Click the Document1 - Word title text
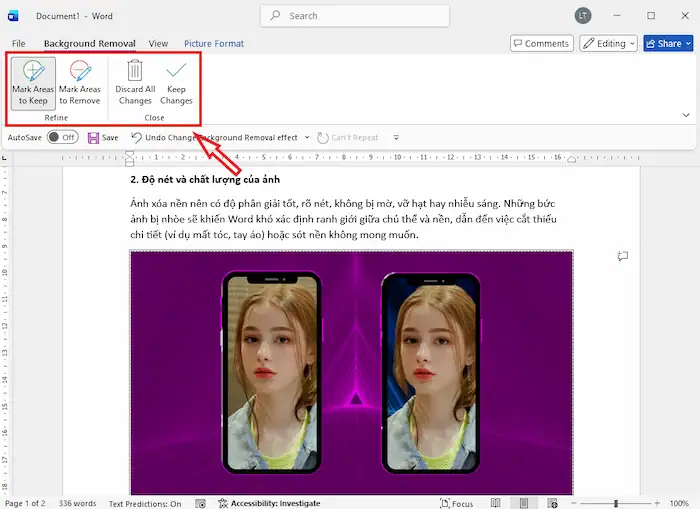Image resolution: width=700 pixels, height=509 pixels. pos(74,16)
